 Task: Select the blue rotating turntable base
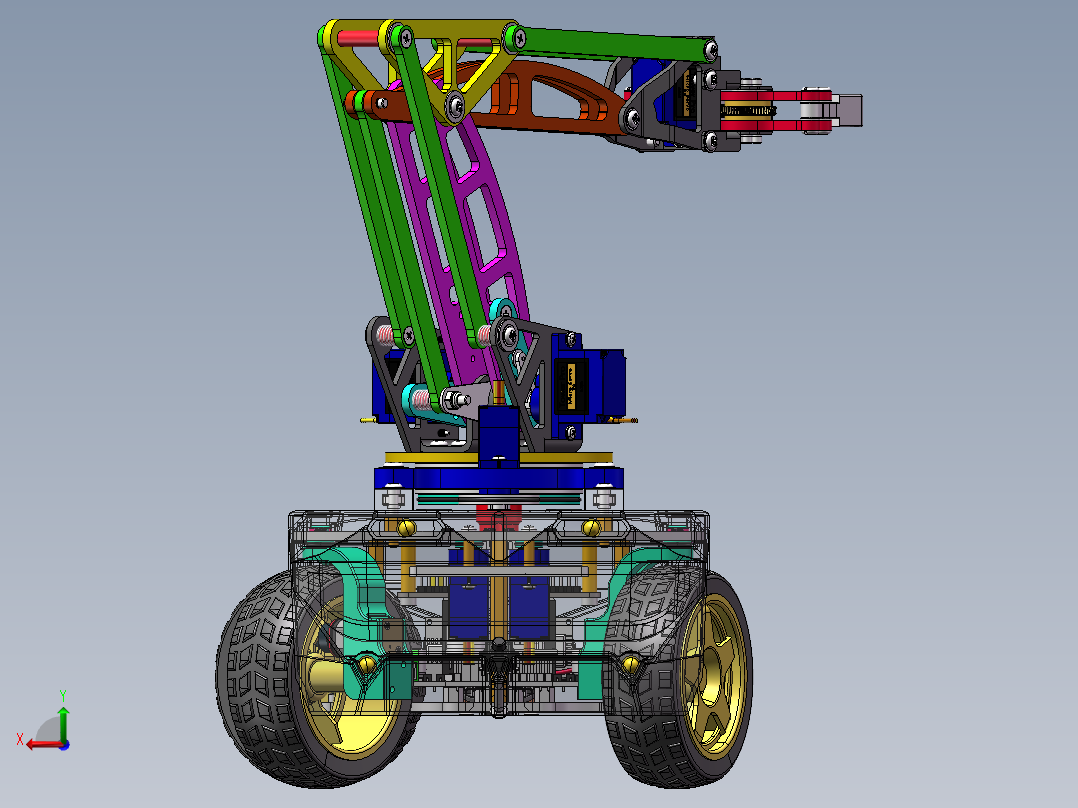pyautogui.click(x=498, y=477)
